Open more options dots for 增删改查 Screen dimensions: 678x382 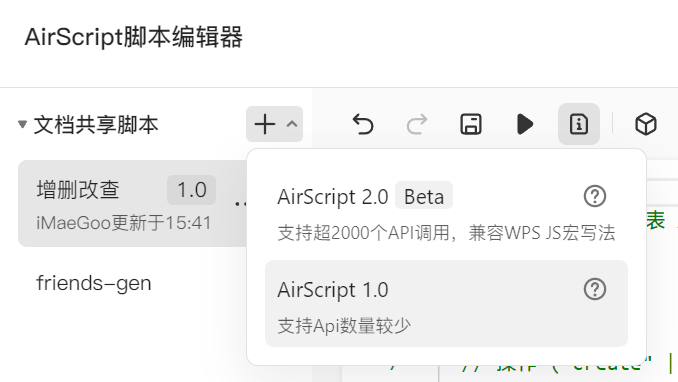pos(240,203)
